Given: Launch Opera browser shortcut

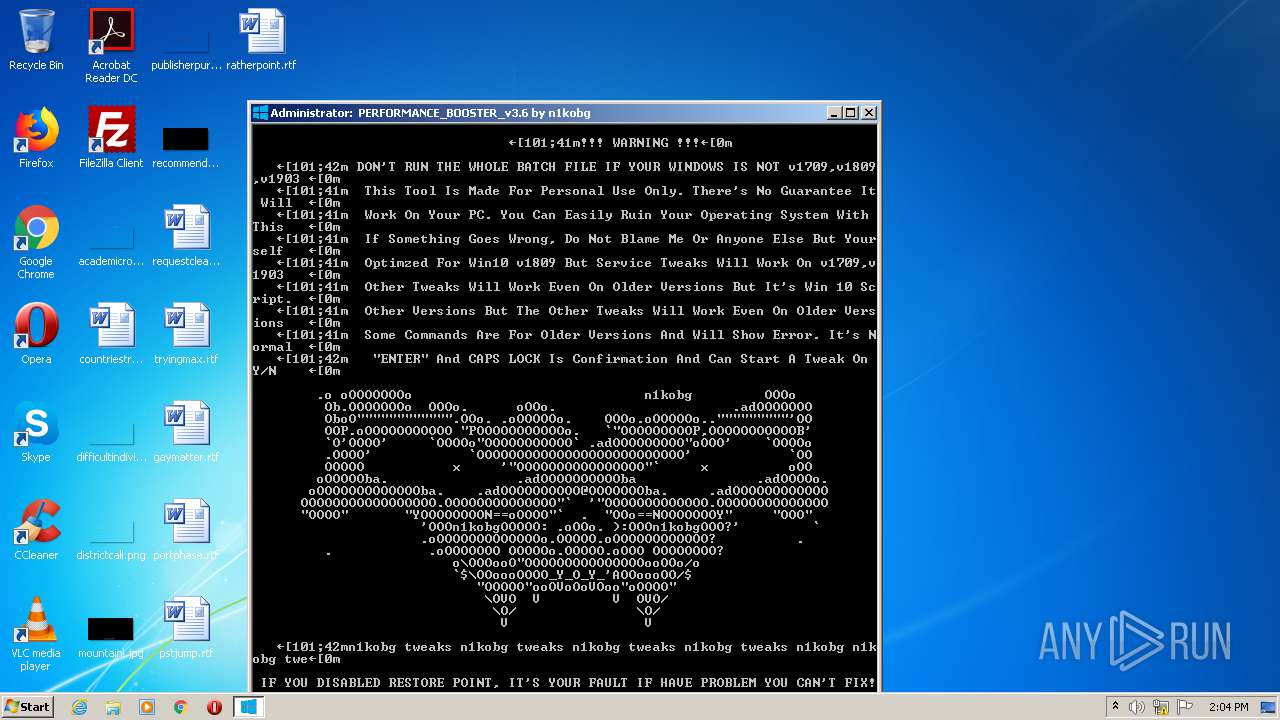Looking at the screenshot, I should click(36, 334).
